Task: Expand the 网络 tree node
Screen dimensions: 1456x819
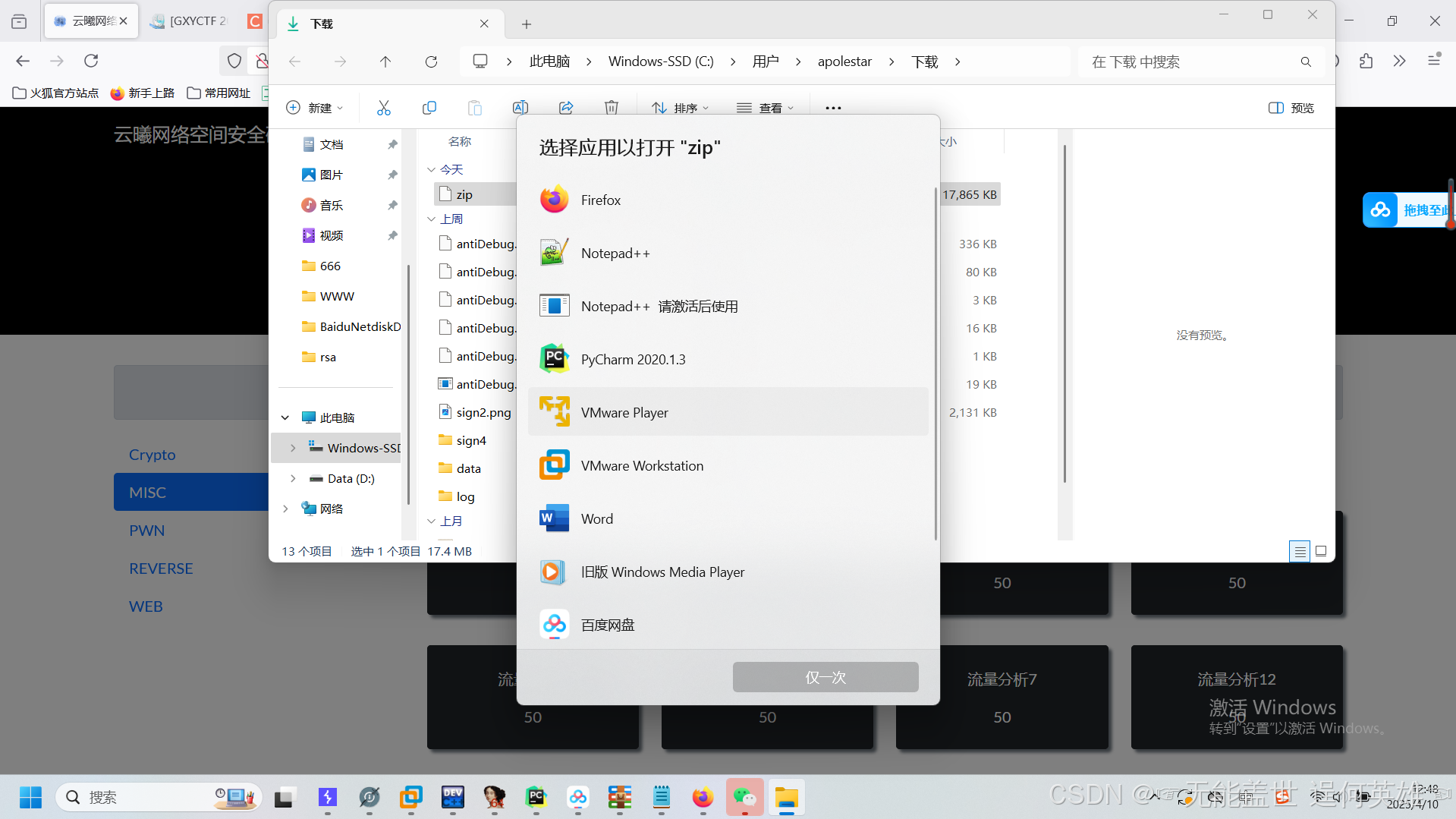Action: pos(285,509)
